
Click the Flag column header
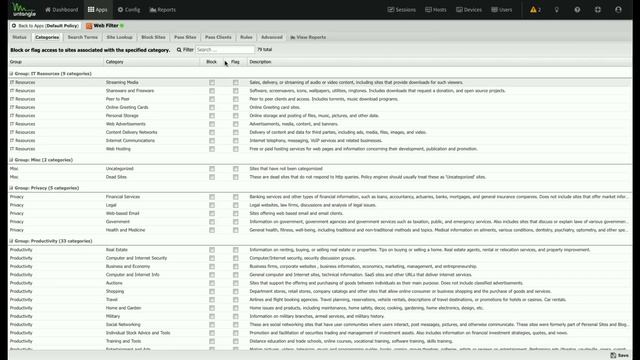pyautogui.click(x=235, y=62)
